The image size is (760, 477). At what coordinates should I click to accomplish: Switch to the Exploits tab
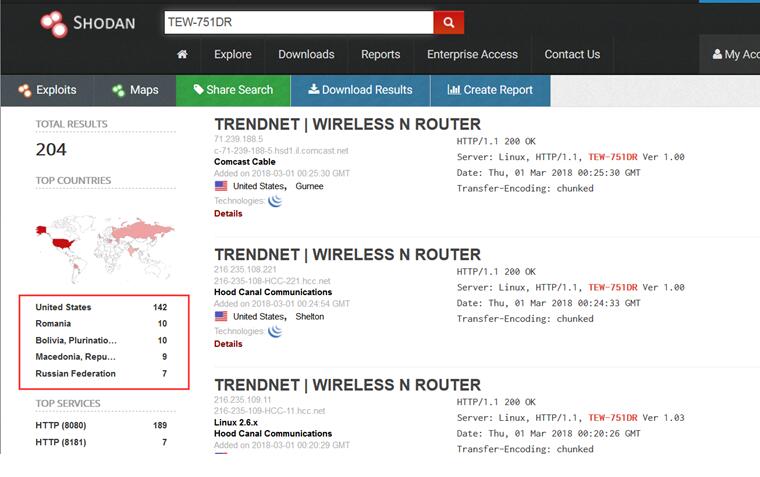pyautogui.click(x=47, y=90)
